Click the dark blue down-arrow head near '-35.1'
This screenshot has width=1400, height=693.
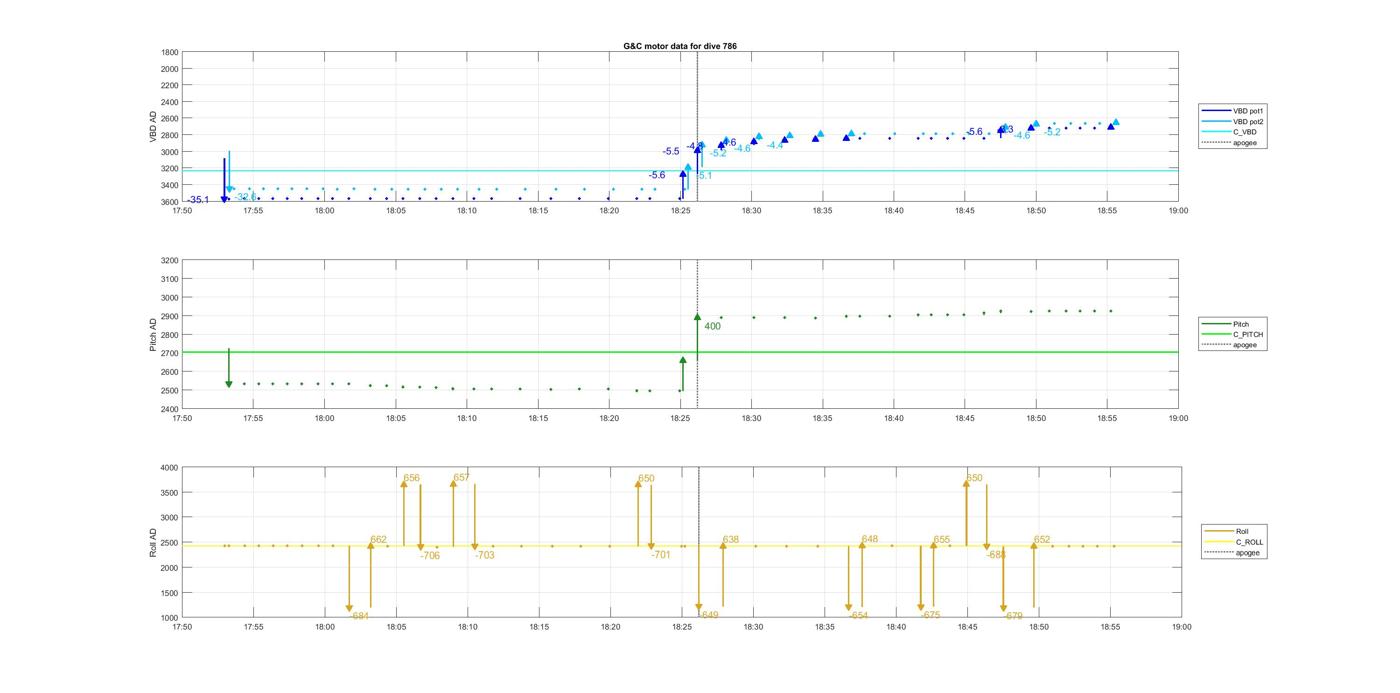224,198
